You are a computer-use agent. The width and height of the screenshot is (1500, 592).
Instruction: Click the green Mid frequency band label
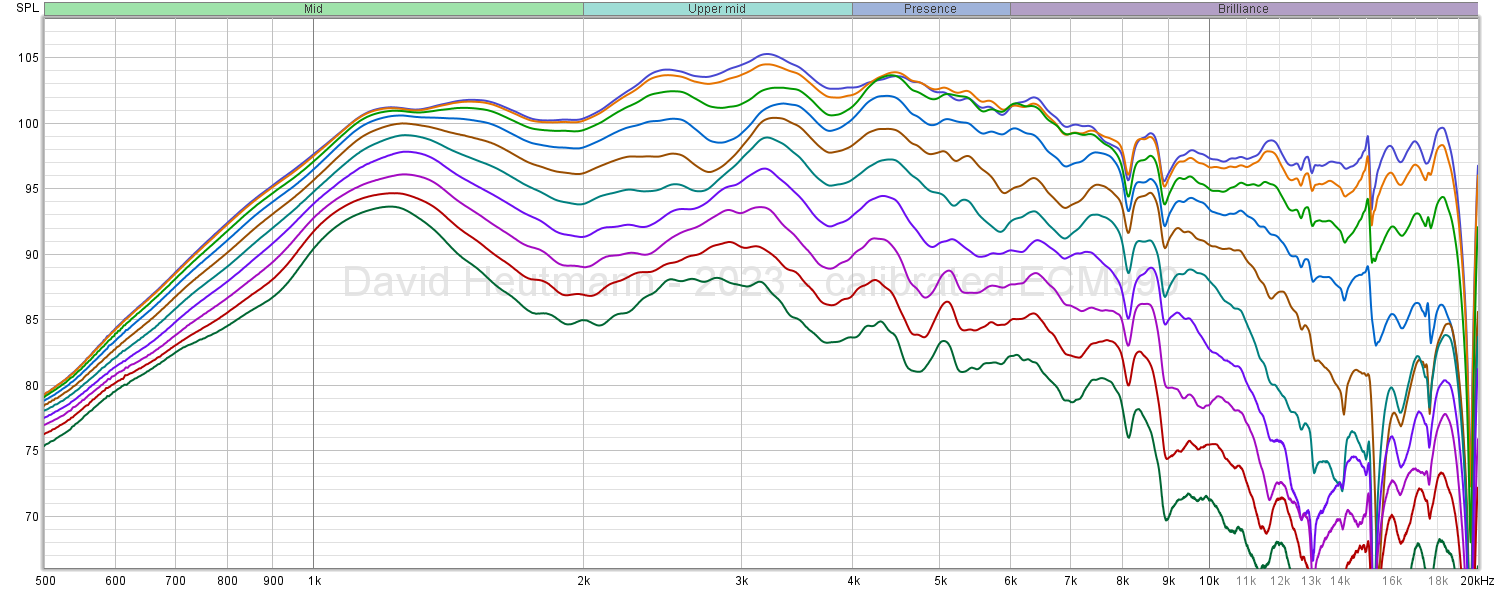313,9
